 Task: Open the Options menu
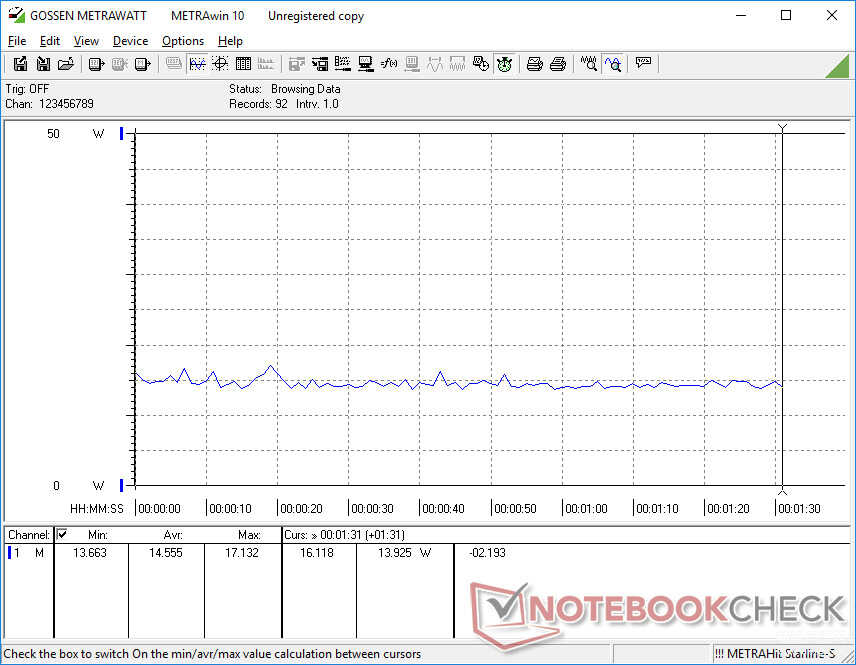click(183, 41)
